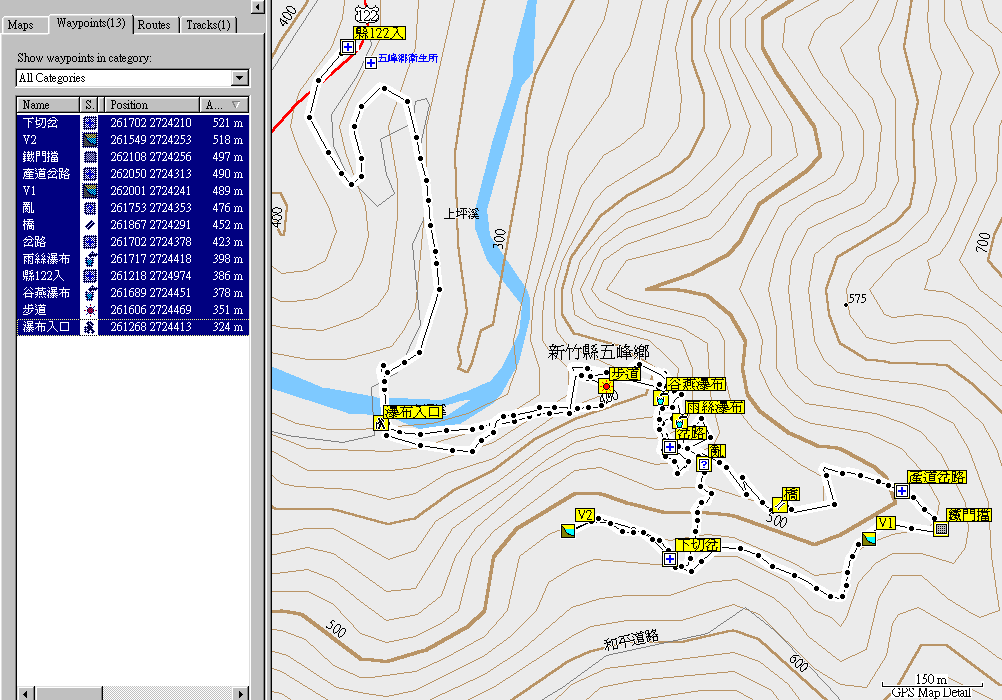The image size is (1002, 700).
Task: Click symbol icon in the 鐵門擋 list row
Action: [x=90, y=157]
